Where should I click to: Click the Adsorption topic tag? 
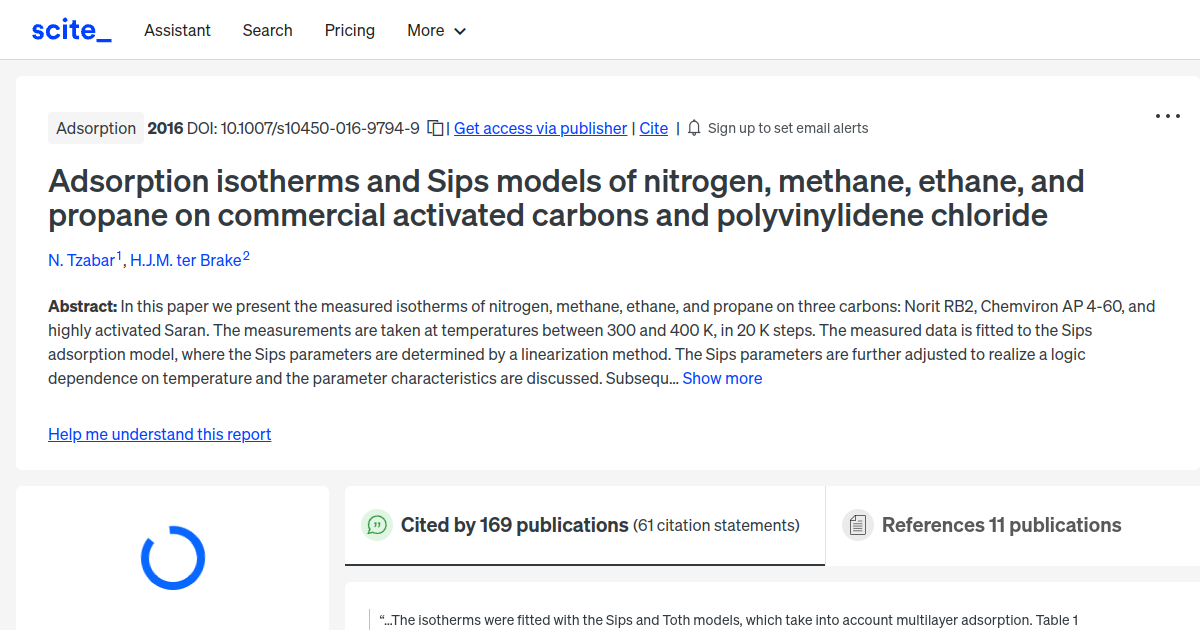(95, 128)
